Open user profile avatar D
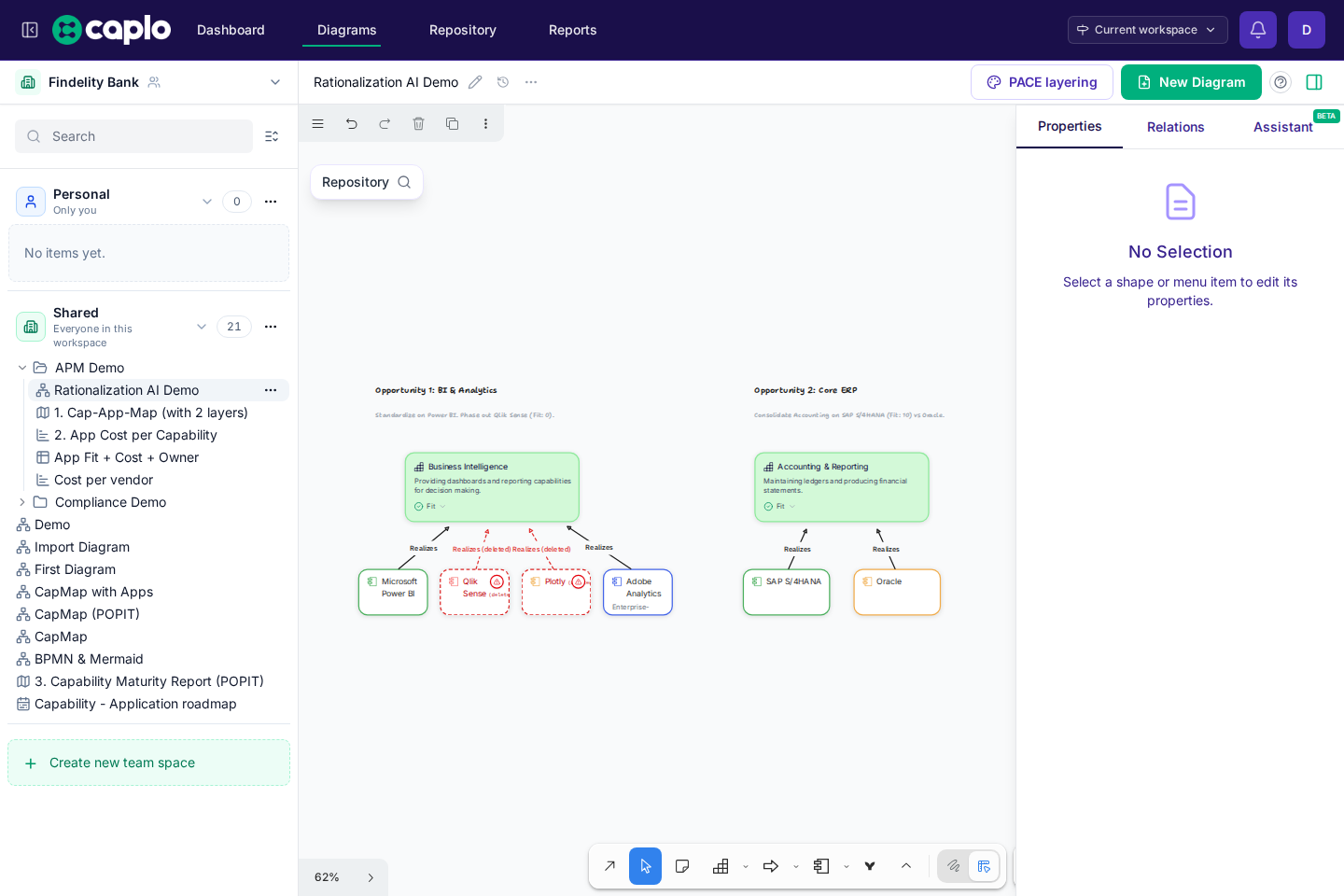 1307,30
